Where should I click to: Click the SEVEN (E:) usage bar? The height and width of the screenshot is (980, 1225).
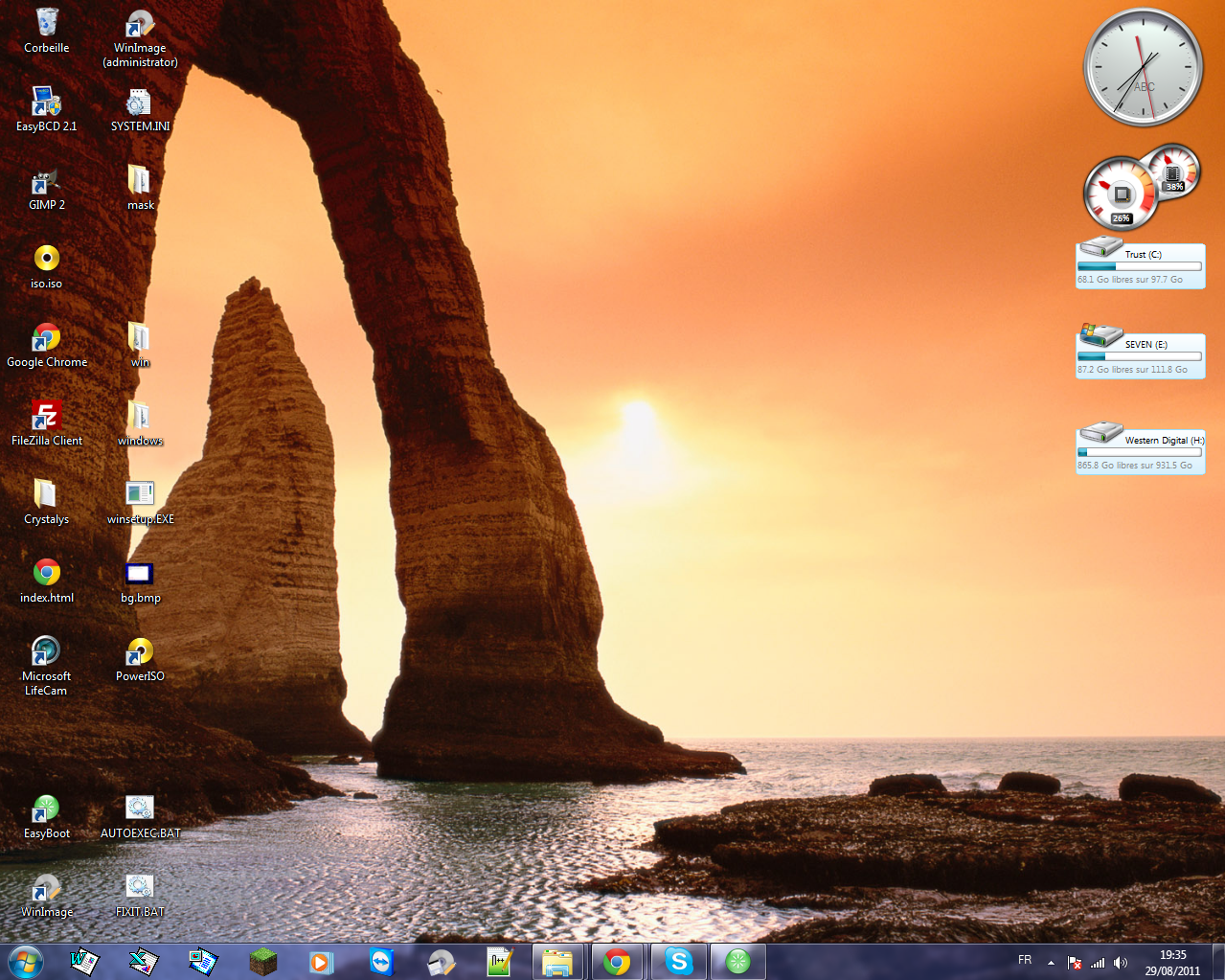(x=1140, y=356)
